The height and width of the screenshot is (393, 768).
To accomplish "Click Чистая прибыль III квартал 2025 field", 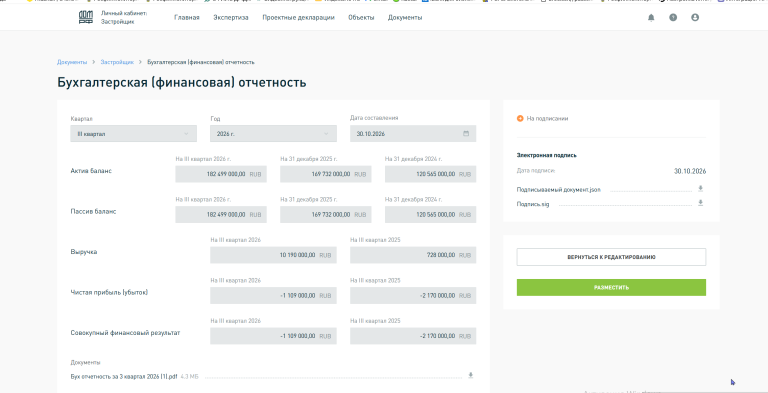I will pyautogui.click(x=413, y=295).
